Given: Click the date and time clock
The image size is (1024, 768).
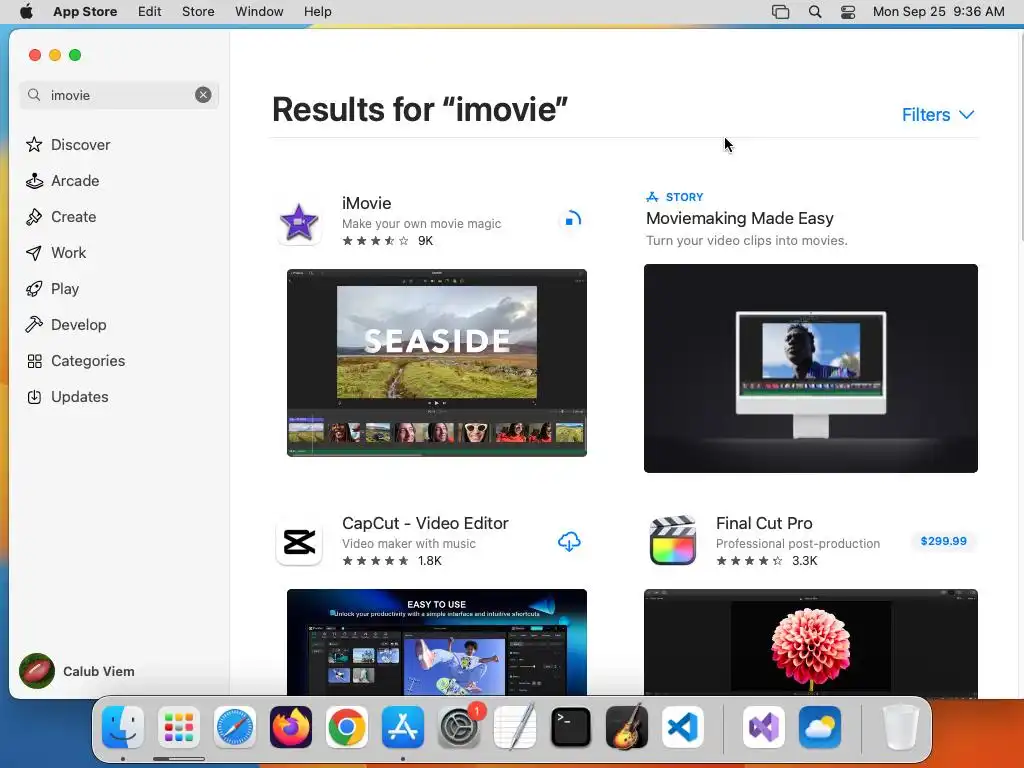Looking at the screenshot, I should point(938,12).
